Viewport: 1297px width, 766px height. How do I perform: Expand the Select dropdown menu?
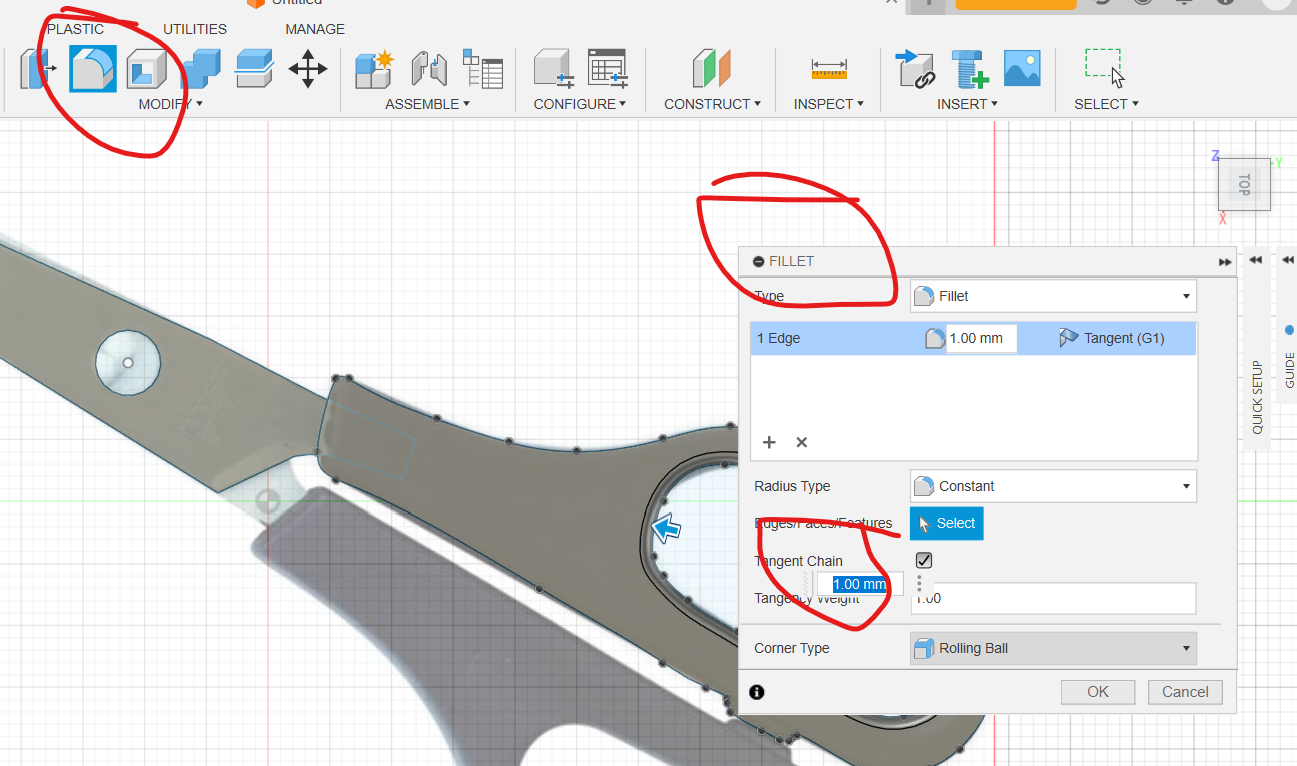pyautogui.click(x=1106, y=104)
